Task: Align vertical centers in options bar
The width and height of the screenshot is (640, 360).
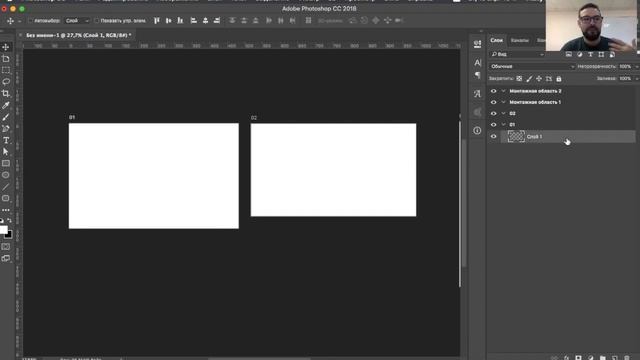Action: (x=169, y=20)
